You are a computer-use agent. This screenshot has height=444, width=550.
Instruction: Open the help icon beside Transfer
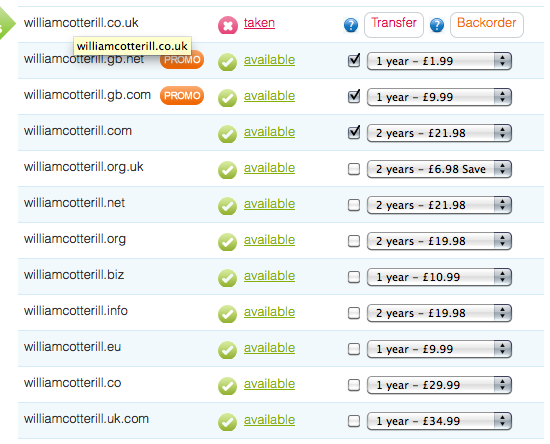(351, 25)
